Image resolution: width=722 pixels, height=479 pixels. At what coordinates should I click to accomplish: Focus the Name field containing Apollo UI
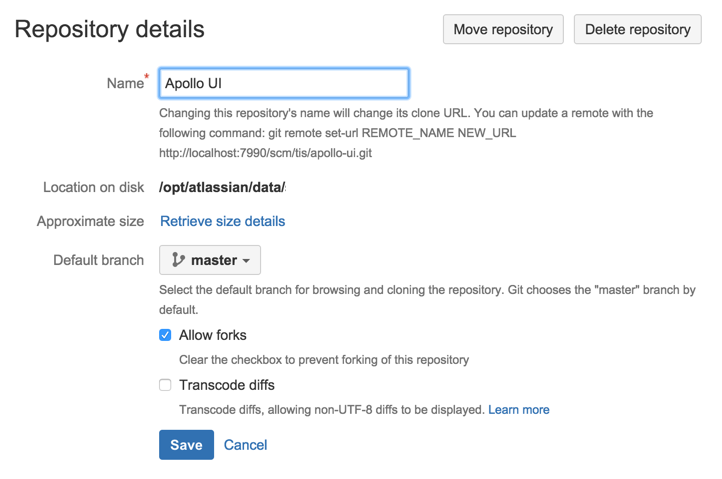[x=284, y=83]
